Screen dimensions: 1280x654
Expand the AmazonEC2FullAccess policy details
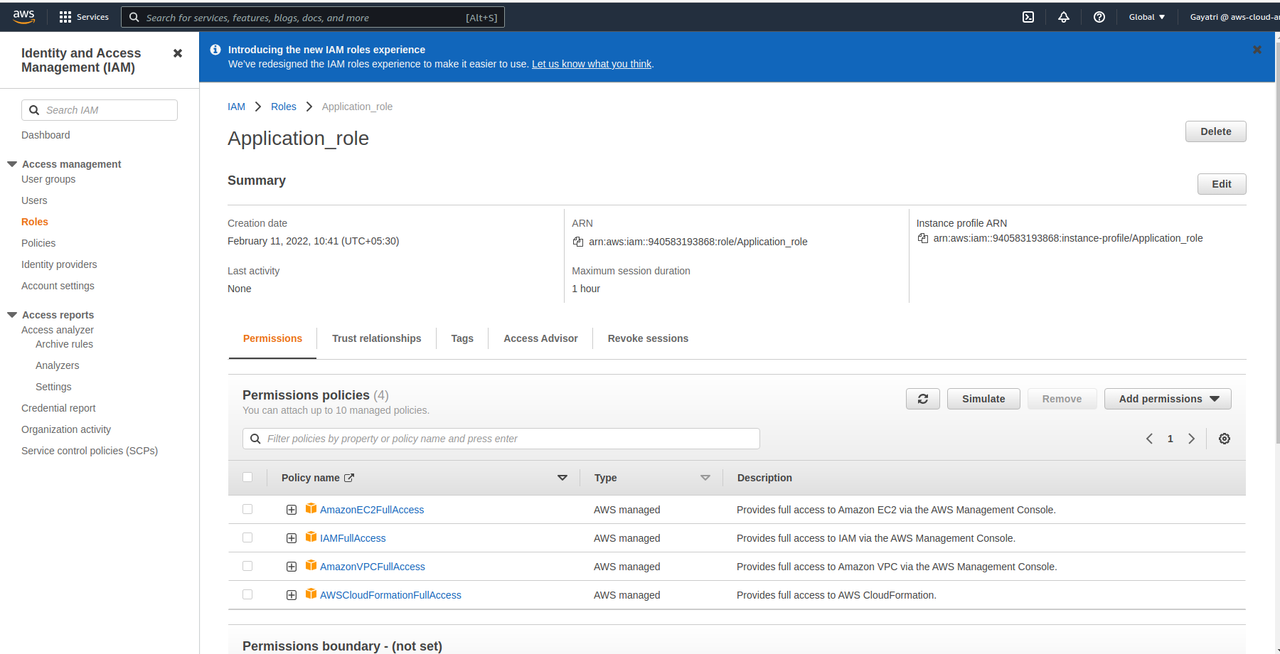coord(291,510)
